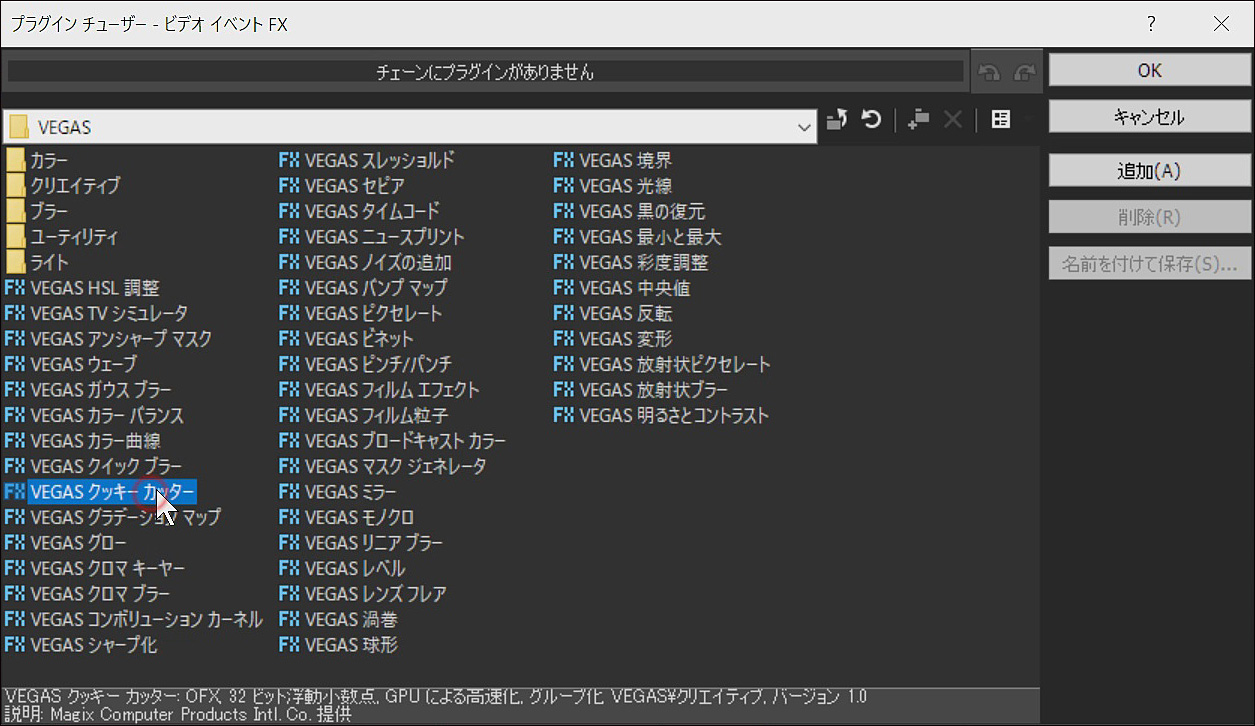Click the FX icon of VEGAS 反転

(565, 314)
